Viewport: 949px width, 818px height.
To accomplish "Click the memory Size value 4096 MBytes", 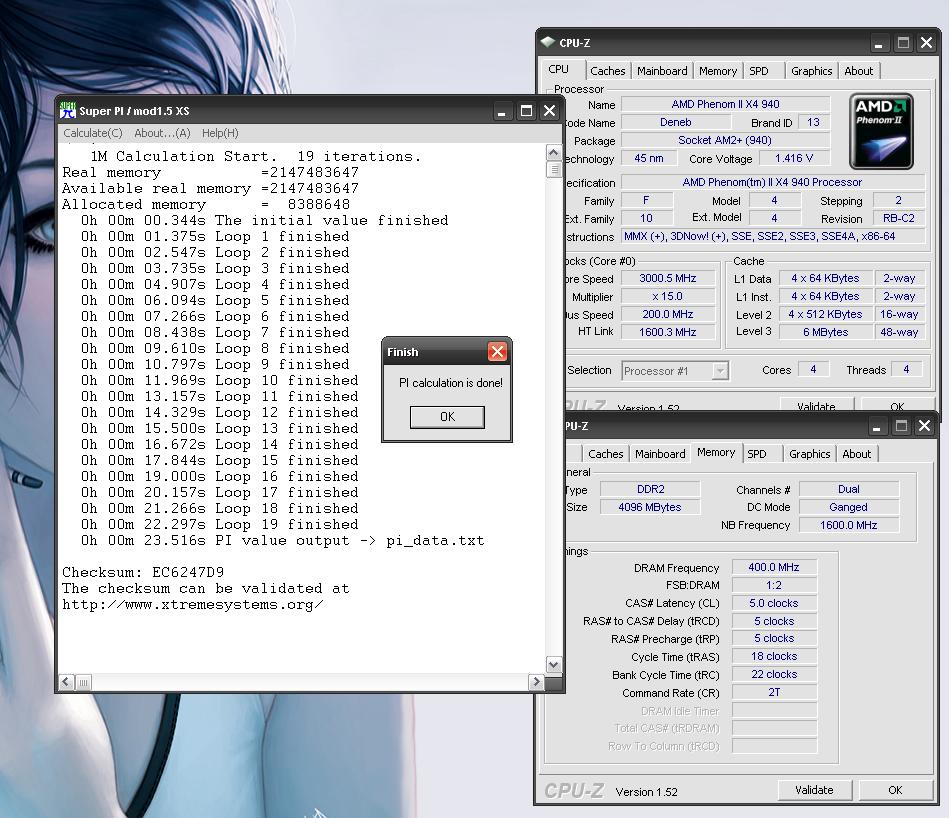I will (651, 507).
